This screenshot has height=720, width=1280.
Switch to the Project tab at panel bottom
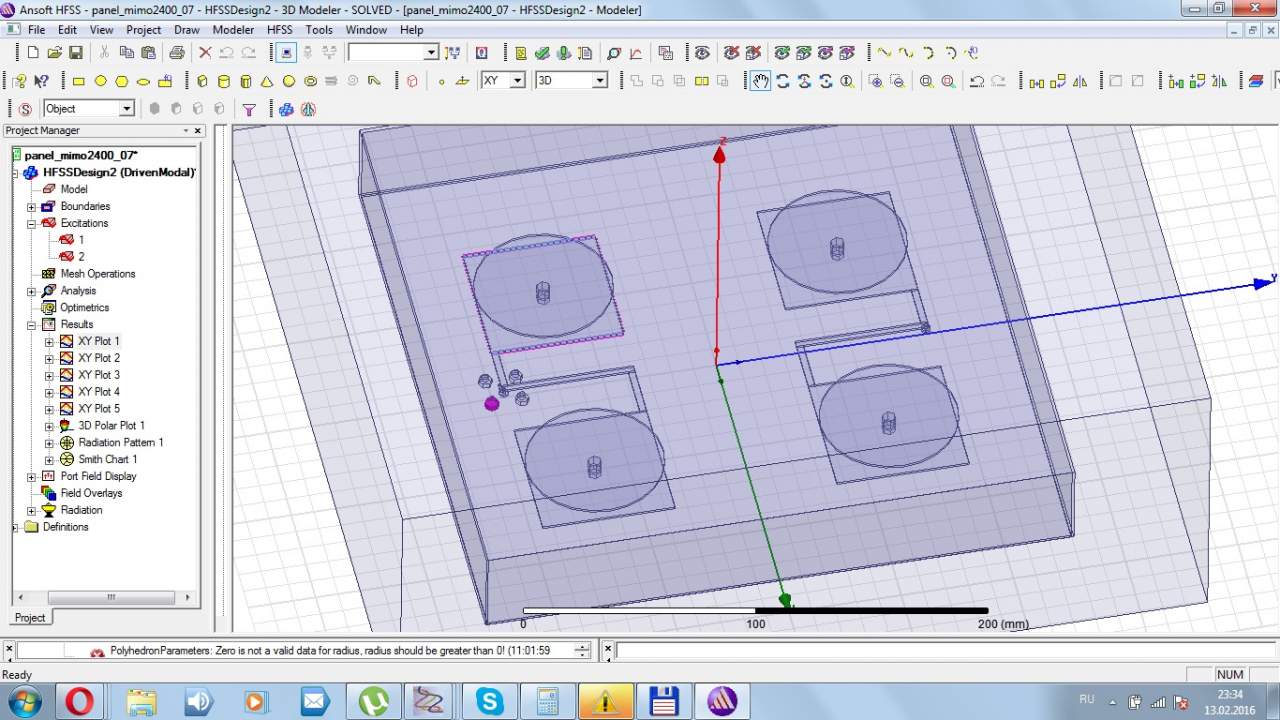30,617
